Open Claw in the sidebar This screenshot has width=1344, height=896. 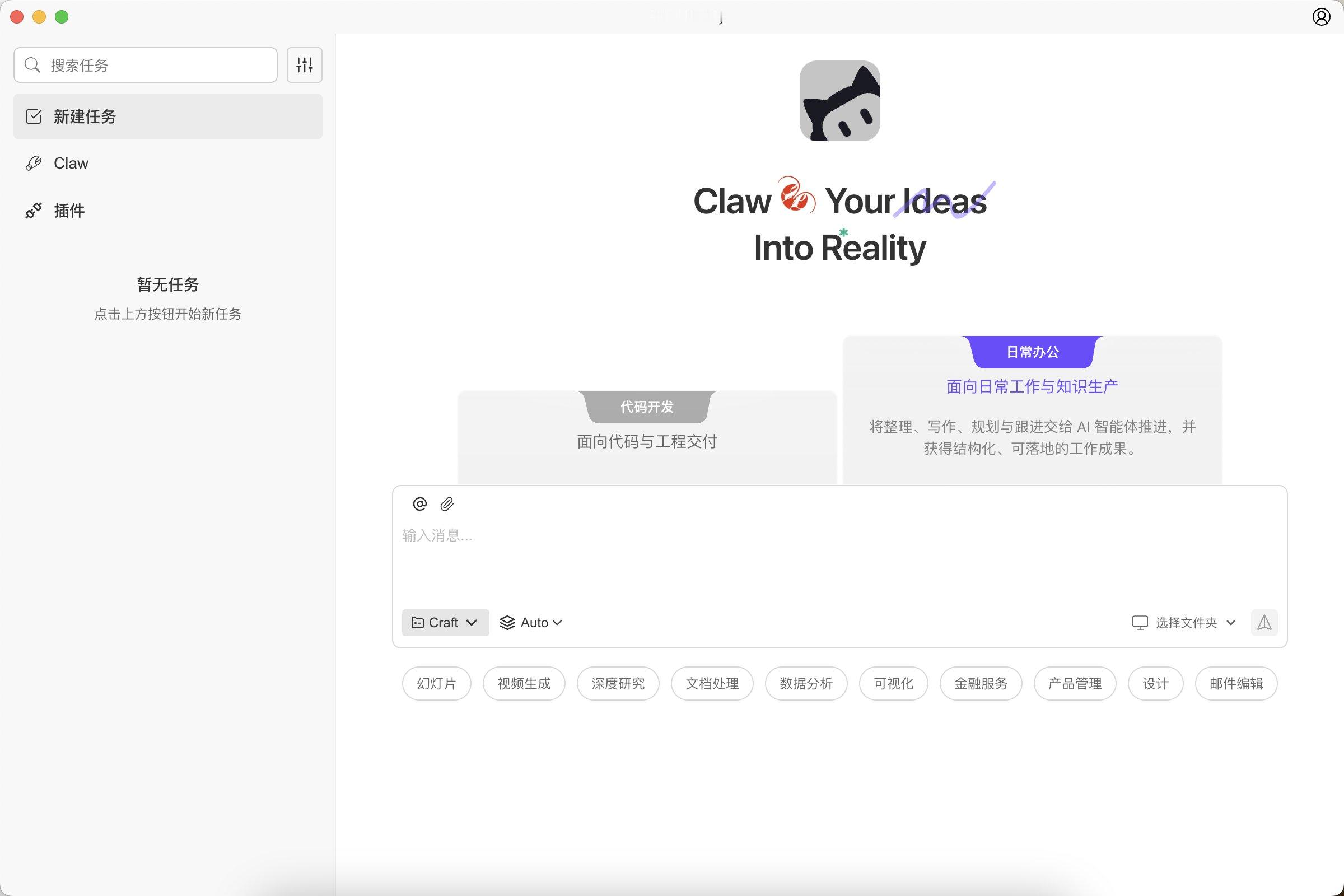pyautogui.click(x=71, y=164)
